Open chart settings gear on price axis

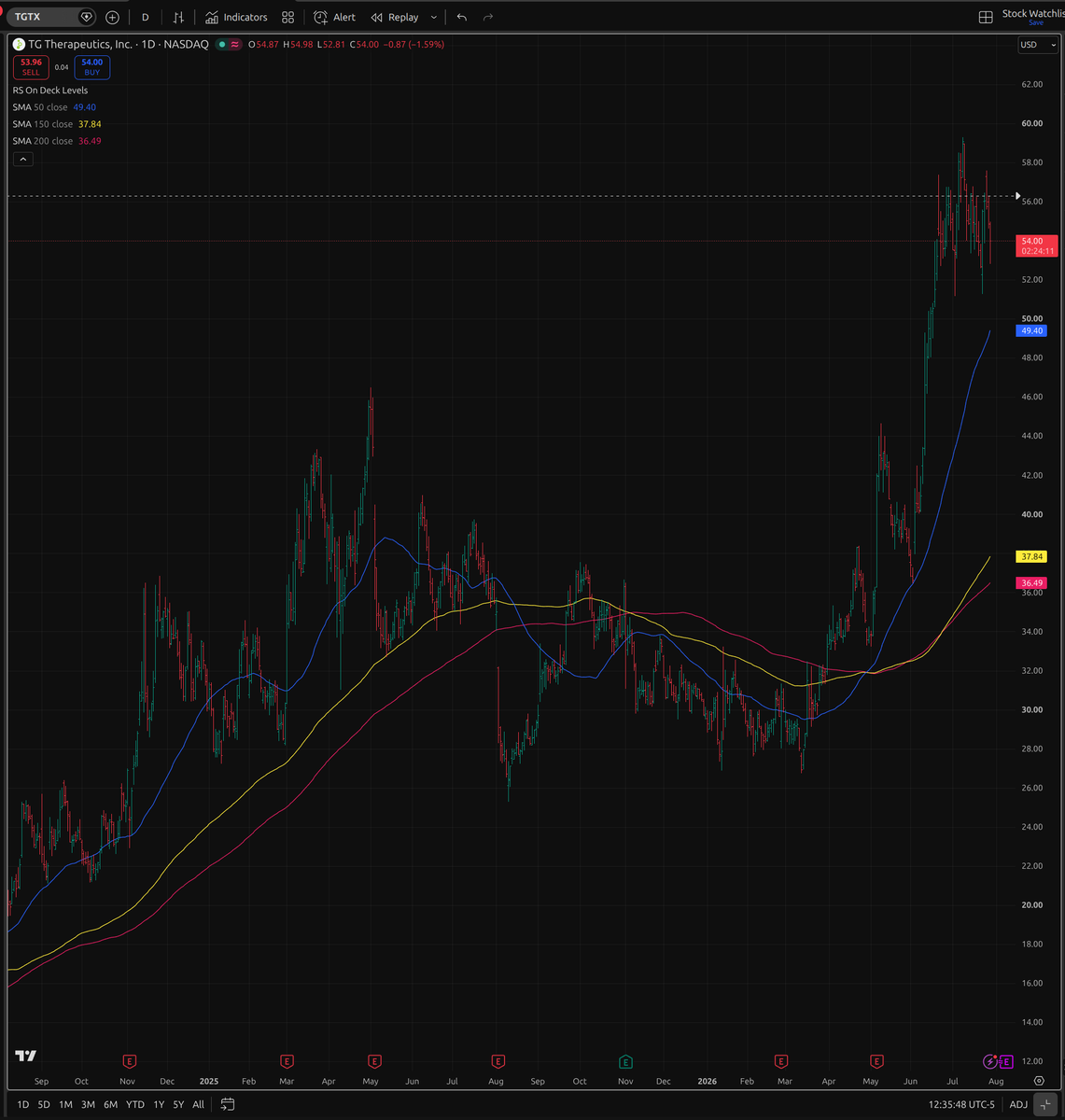1039,1081
